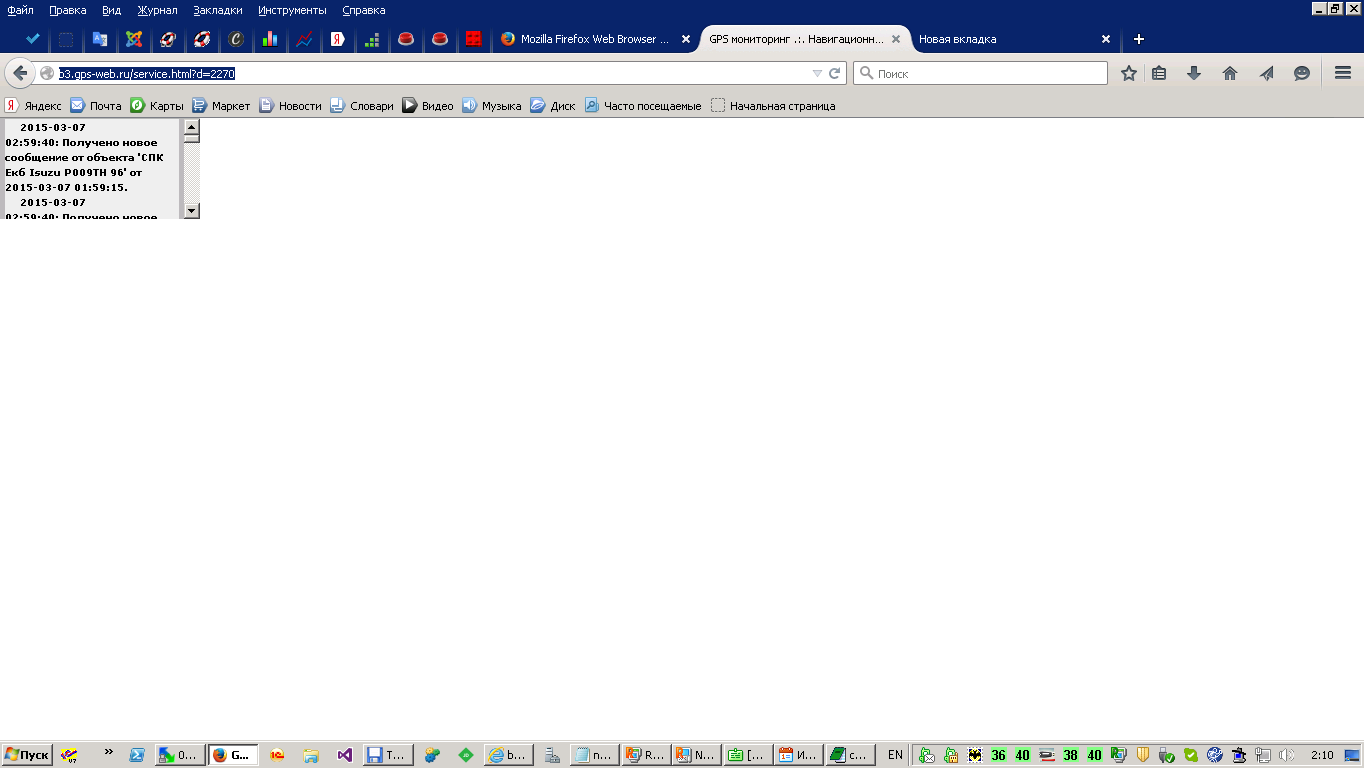This screenshot has width=1364, height=768.
Task: Go to the home page via house icon
Action: point(1230,73)
